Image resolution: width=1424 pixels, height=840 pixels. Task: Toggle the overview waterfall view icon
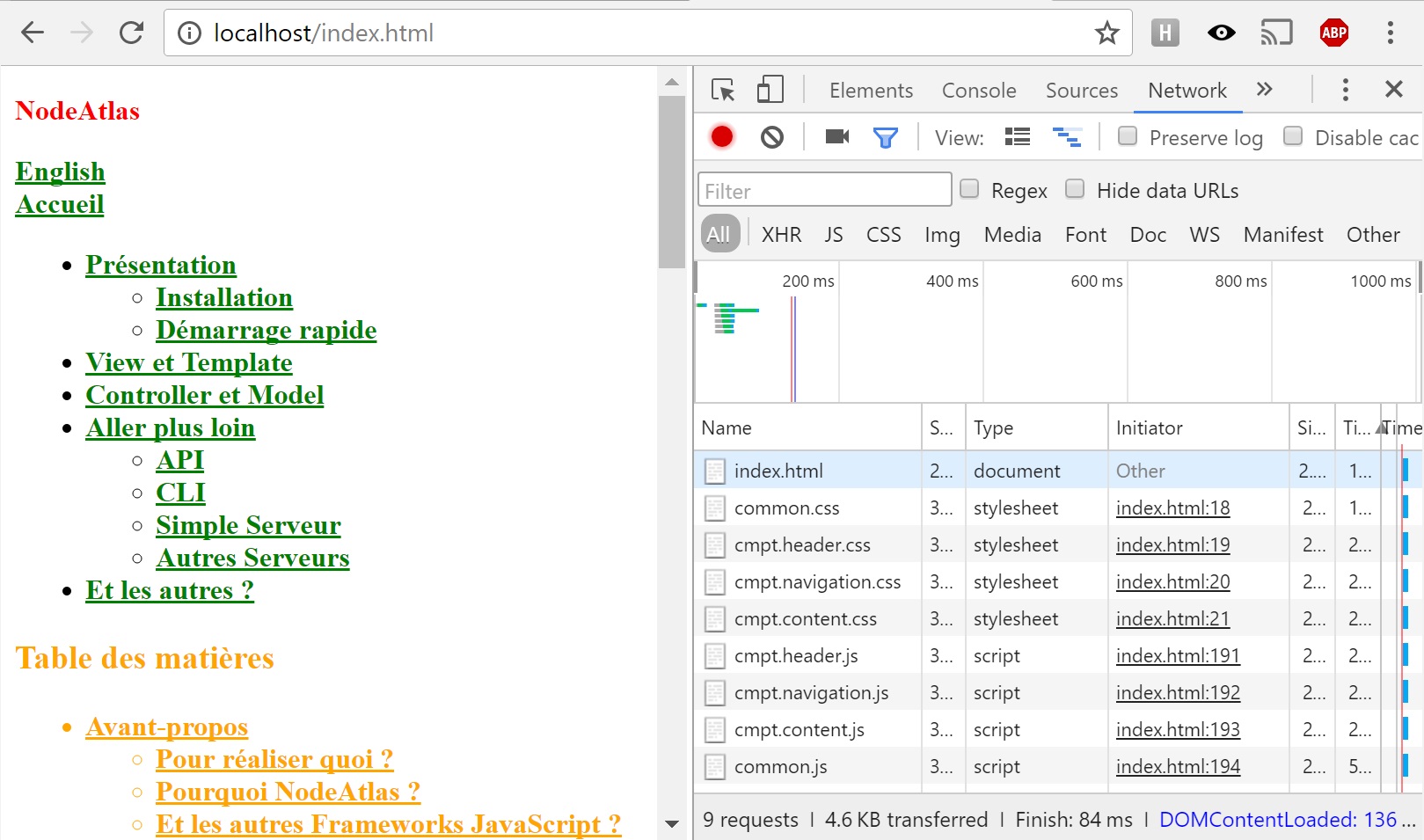point(1067,137)
